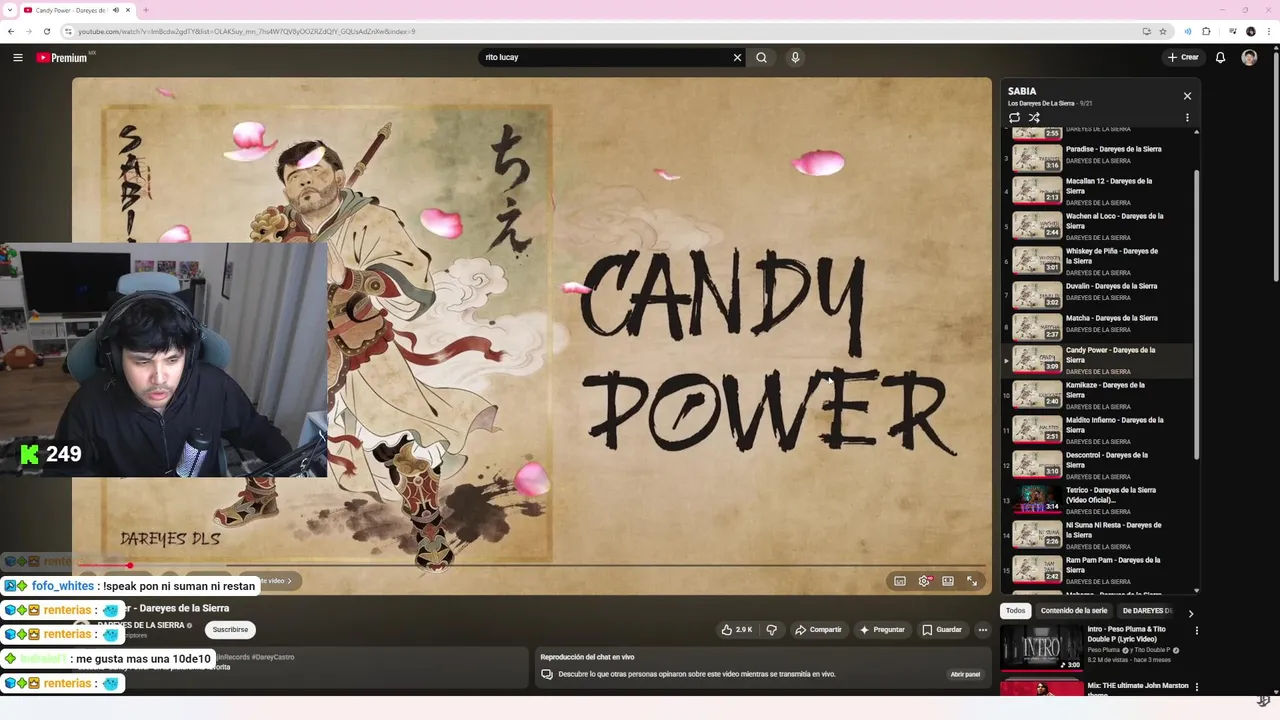Screen dimensions: 1280x720
Task: Open the playlist more options menu
Action: coord(1187,117)
